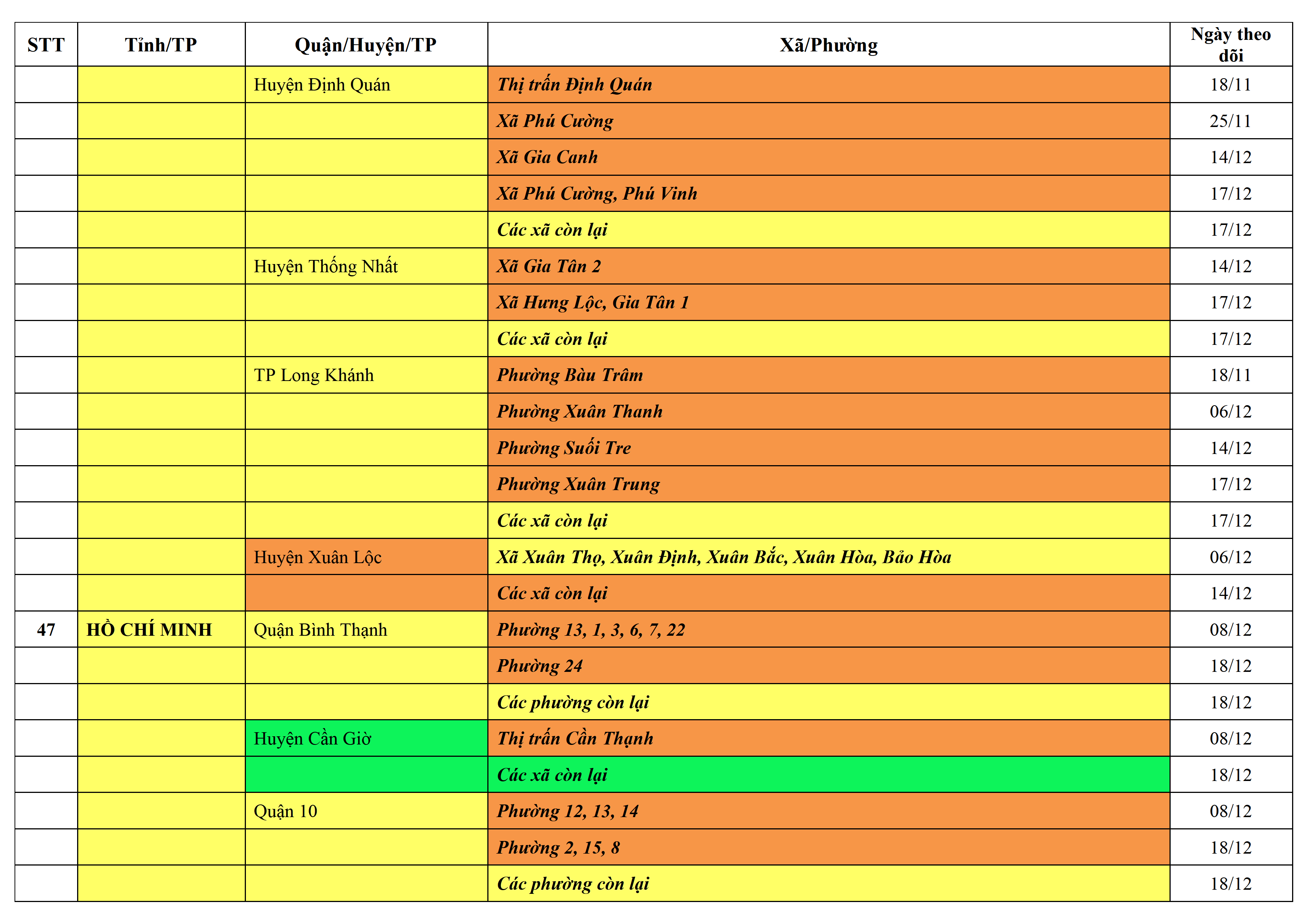The height and width of the screenshot is (924, 1307).
Task: Select Phường 12, 13, 14 row
Action: click(x=567, y=811)
